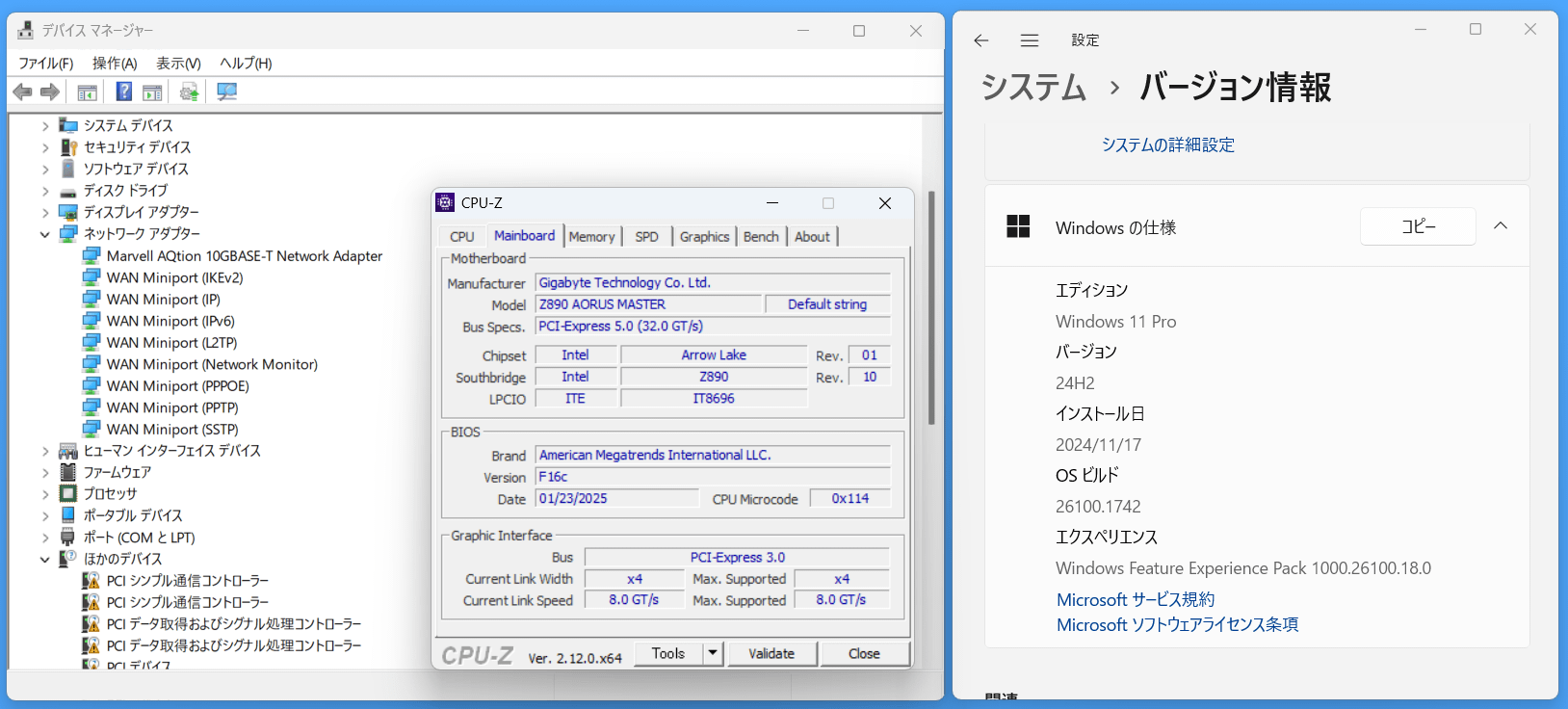
Task: Click the ほかのデバイス unknown-device icon
Action: point(68,559)
